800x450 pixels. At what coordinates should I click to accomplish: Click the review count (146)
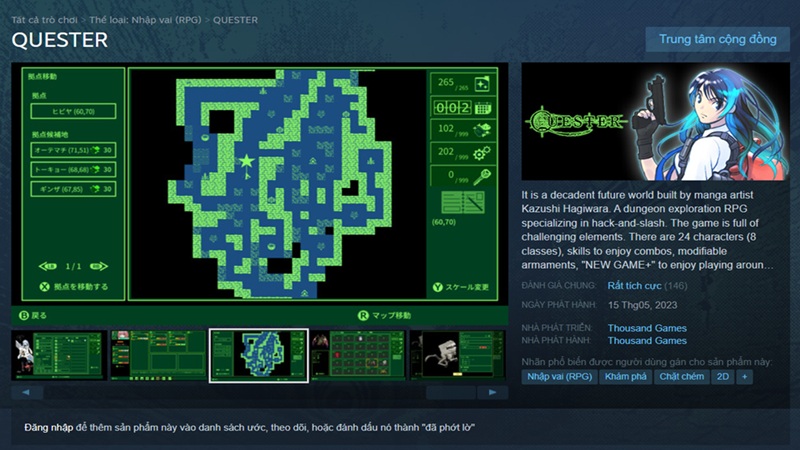[x=676, y=286]
